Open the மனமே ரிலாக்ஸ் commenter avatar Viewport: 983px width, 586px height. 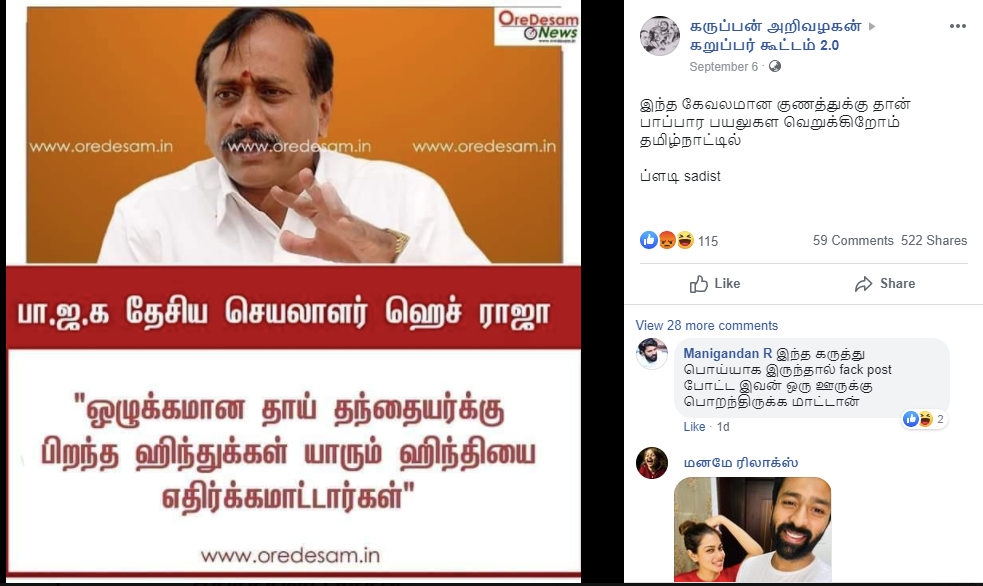[652, 463]
